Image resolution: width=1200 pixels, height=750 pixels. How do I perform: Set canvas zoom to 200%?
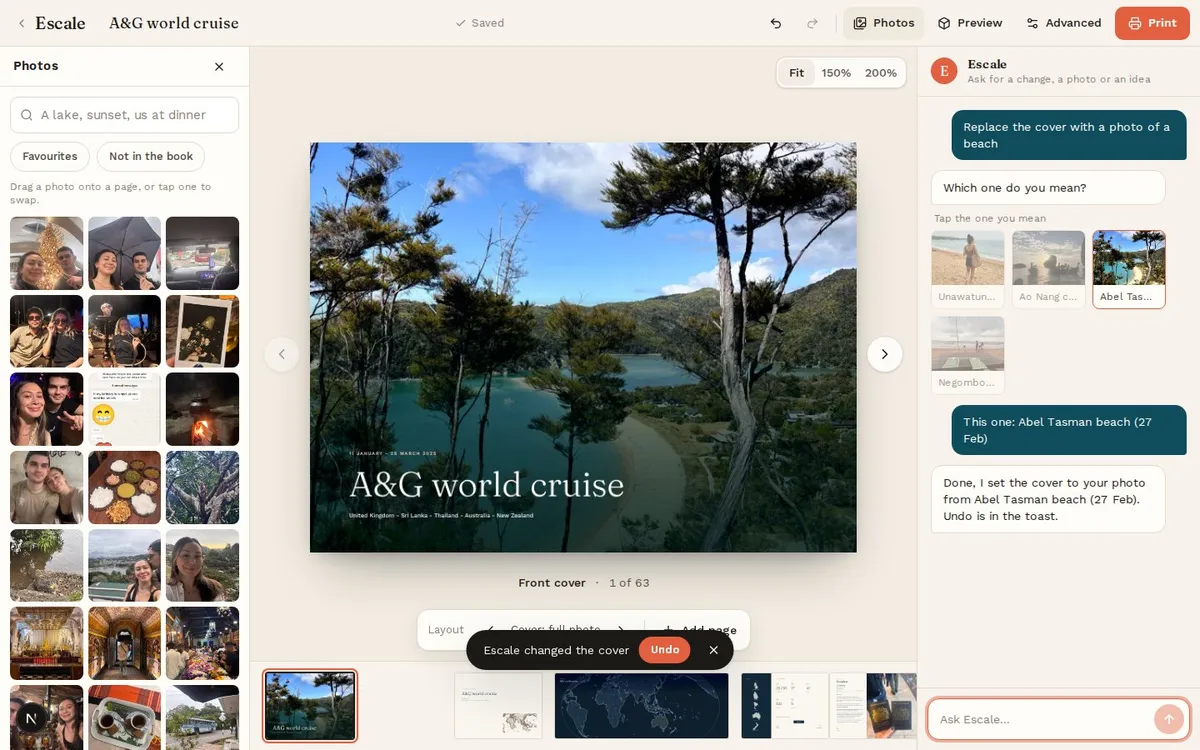(x=881, y=73)
